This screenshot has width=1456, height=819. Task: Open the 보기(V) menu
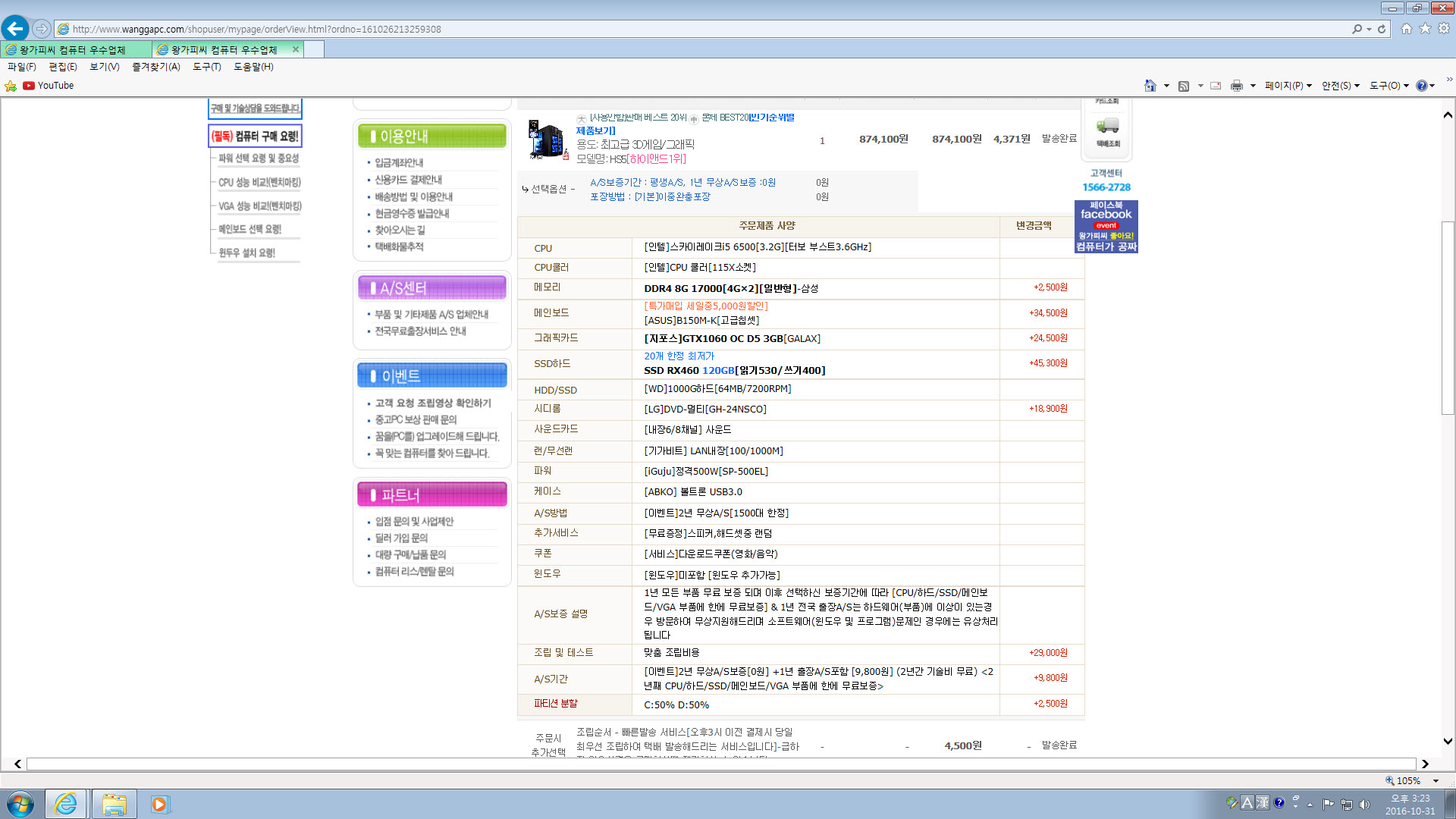(105, 67)
